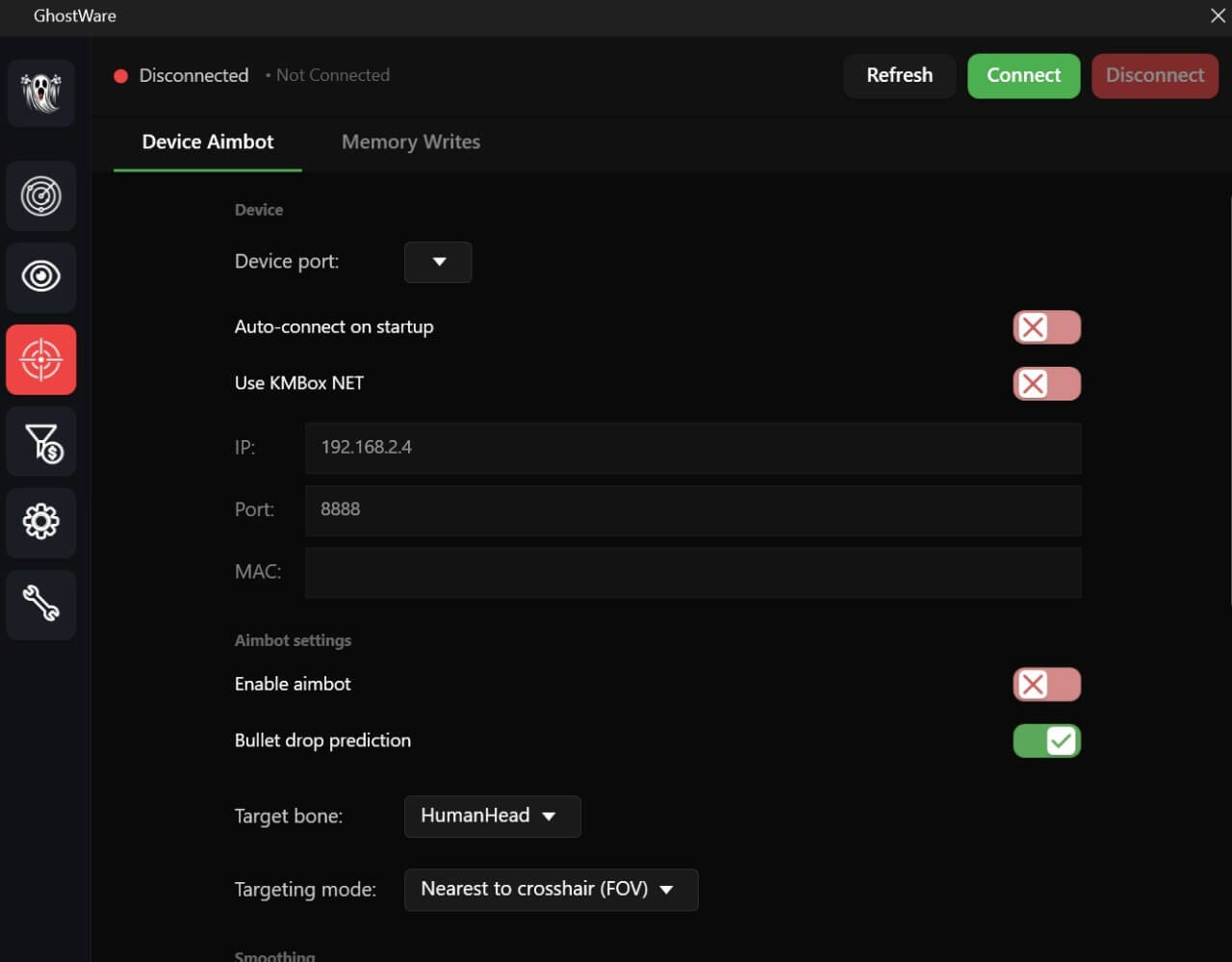Screen dimensions: 1232x962
Task: Open the radar panel from sidebar
Action: (x=41, y=196)
